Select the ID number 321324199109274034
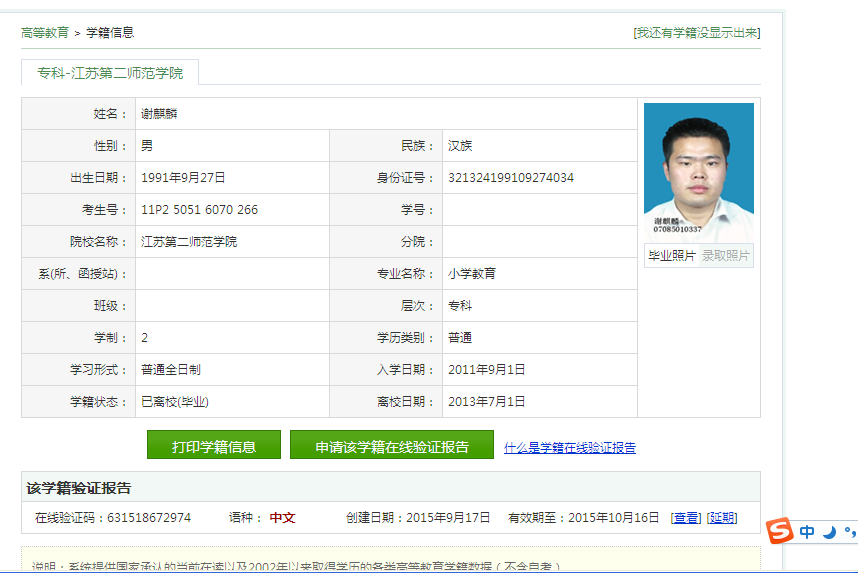 [511, 178]
